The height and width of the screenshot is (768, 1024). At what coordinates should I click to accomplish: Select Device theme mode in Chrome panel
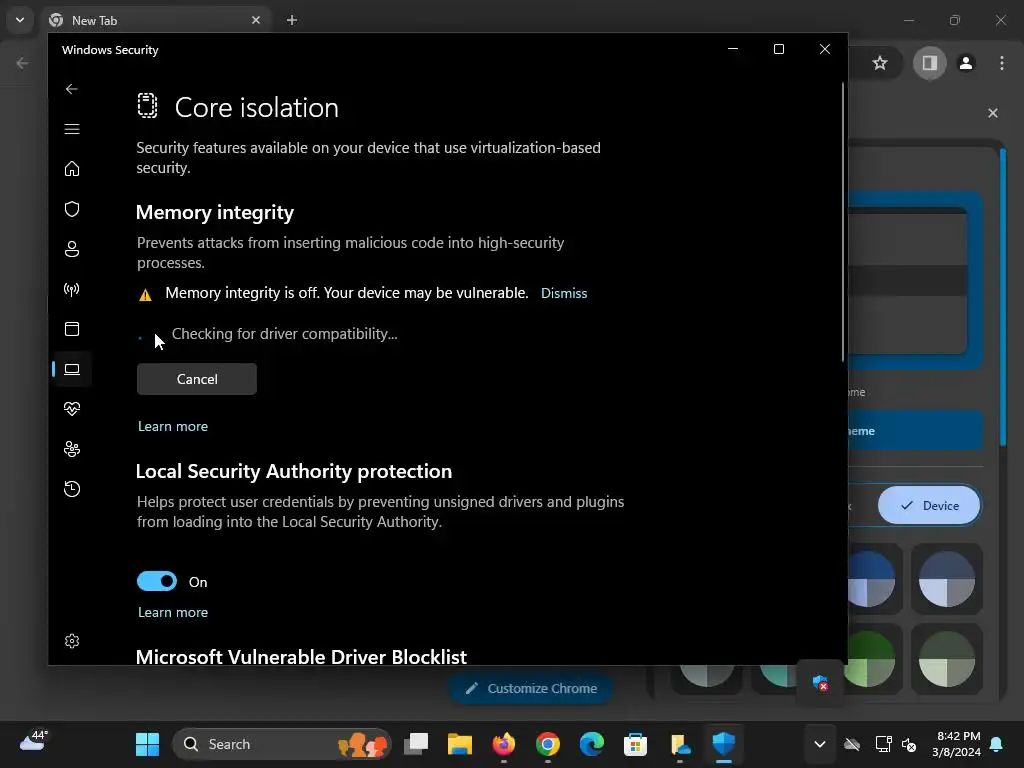(x=929, y=505)
